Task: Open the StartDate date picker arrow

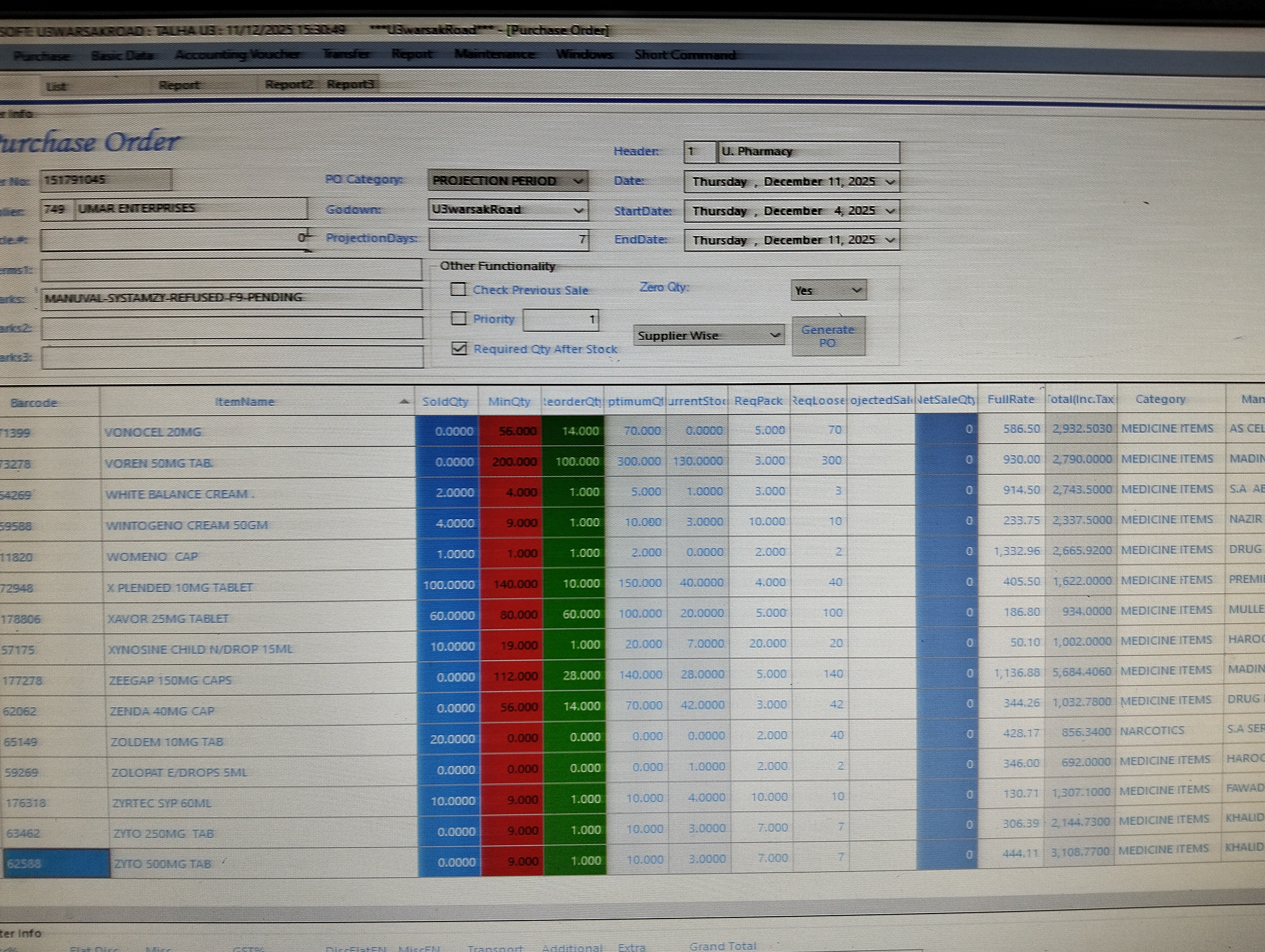Action: [890, 211]
